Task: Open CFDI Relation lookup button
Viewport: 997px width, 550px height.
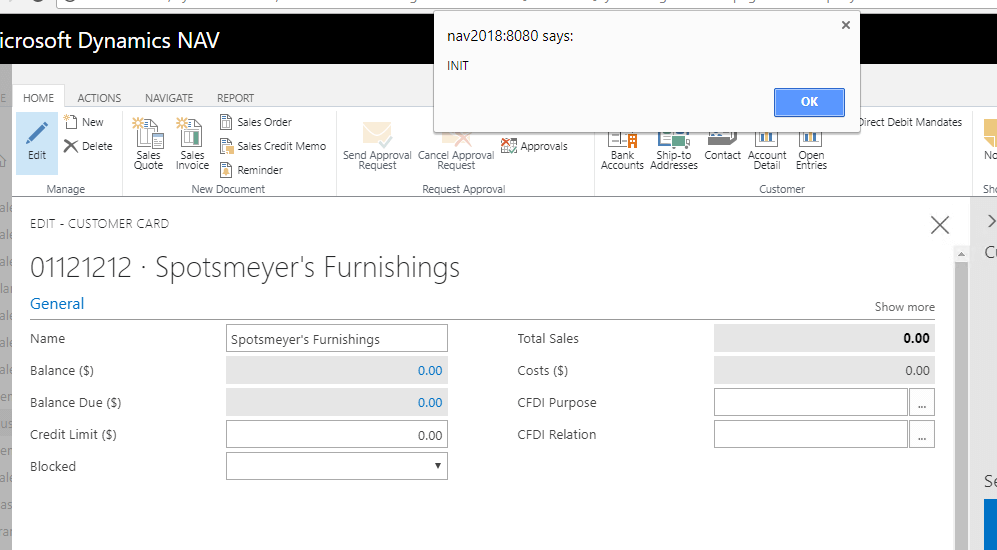Action: pos(922,434)
